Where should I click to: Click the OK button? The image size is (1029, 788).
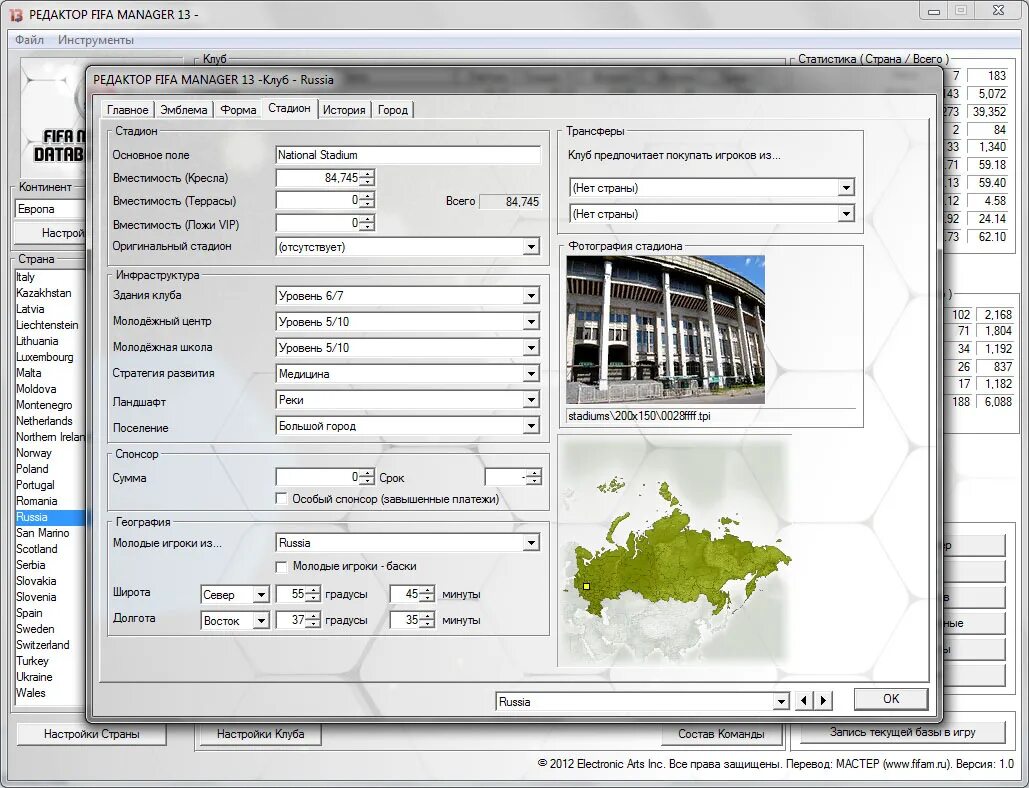(x=891, y=699)
